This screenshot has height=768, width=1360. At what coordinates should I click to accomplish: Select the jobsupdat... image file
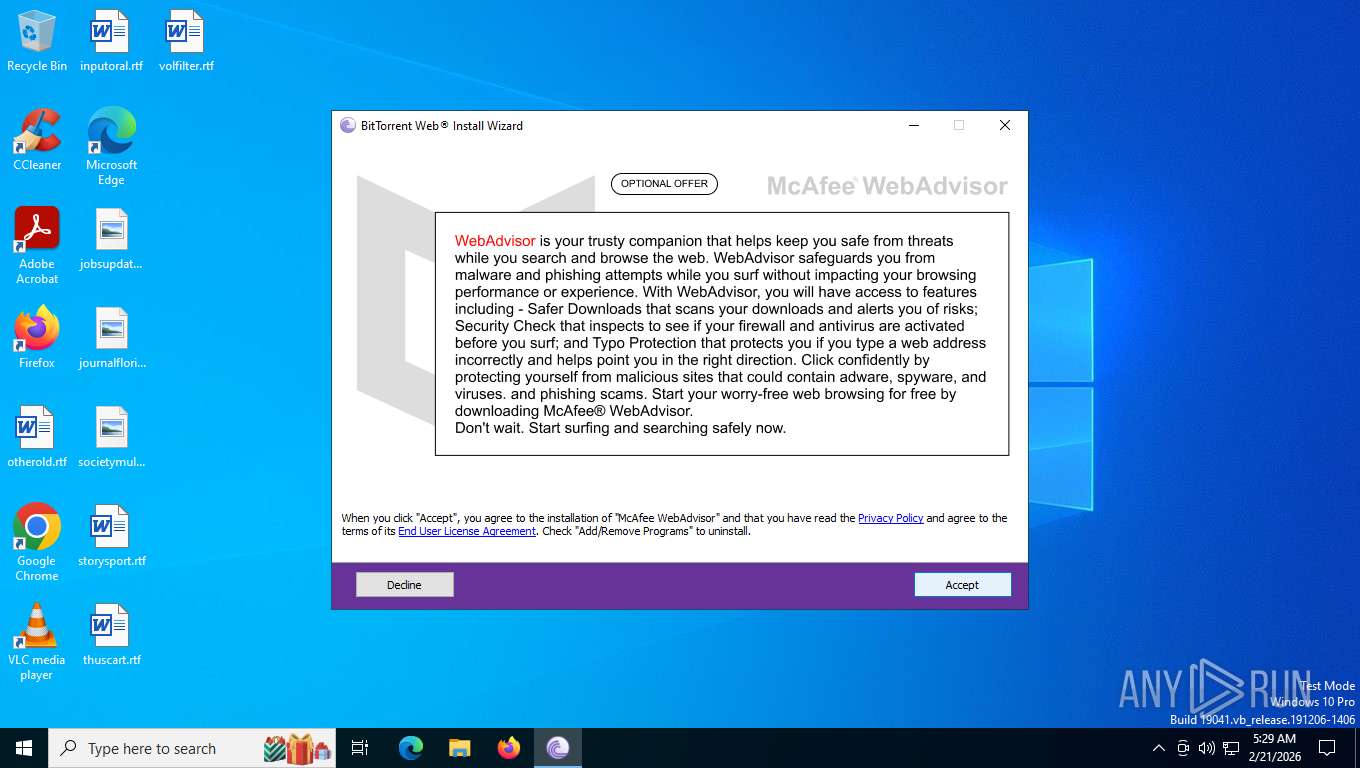coord(111,240)
